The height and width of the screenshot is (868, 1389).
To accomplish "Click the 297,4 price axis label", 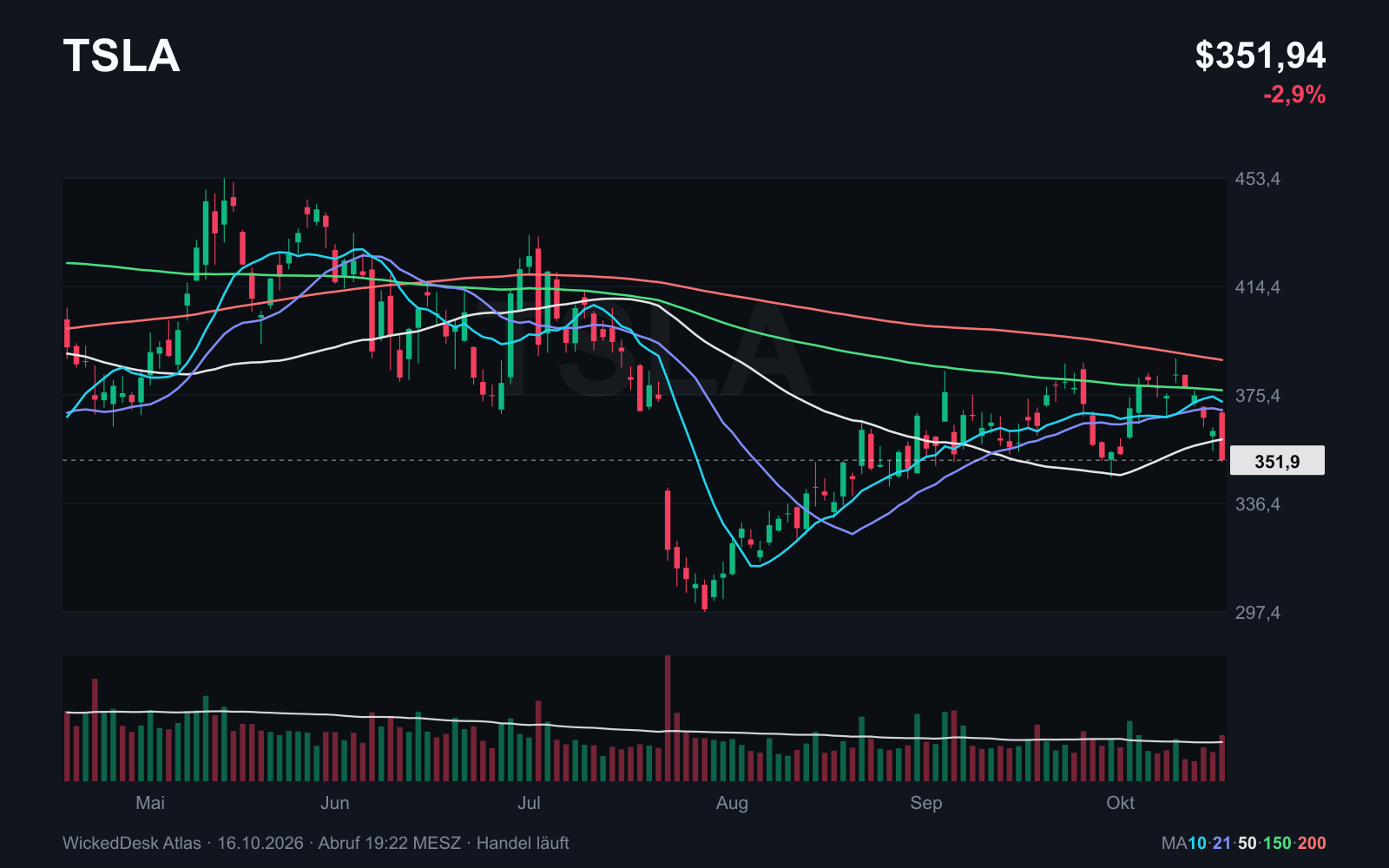I will 1258,613.
